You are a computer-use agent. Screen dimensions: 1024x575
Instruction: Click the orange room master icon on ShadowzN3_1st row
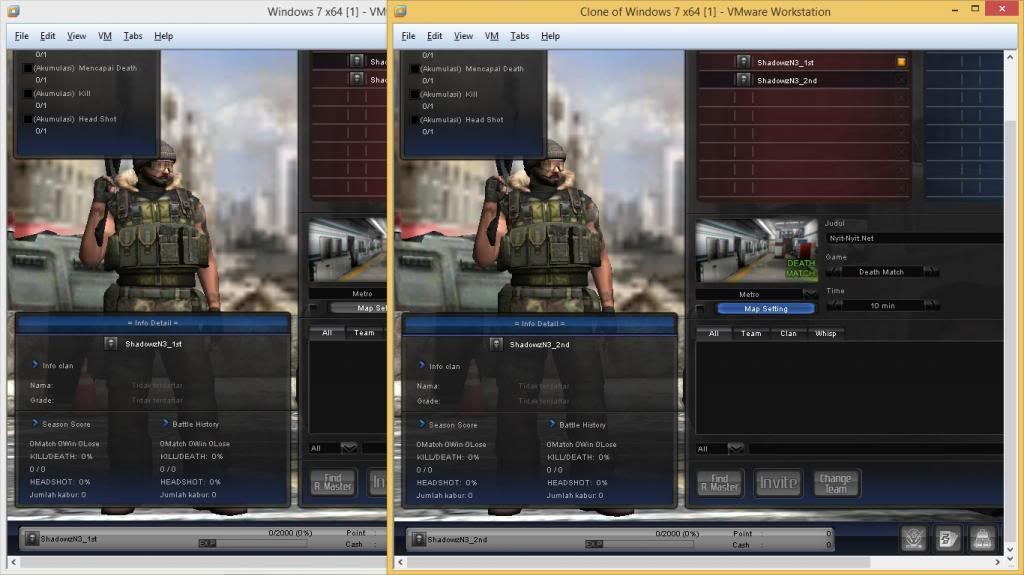[x=901, y=62]
